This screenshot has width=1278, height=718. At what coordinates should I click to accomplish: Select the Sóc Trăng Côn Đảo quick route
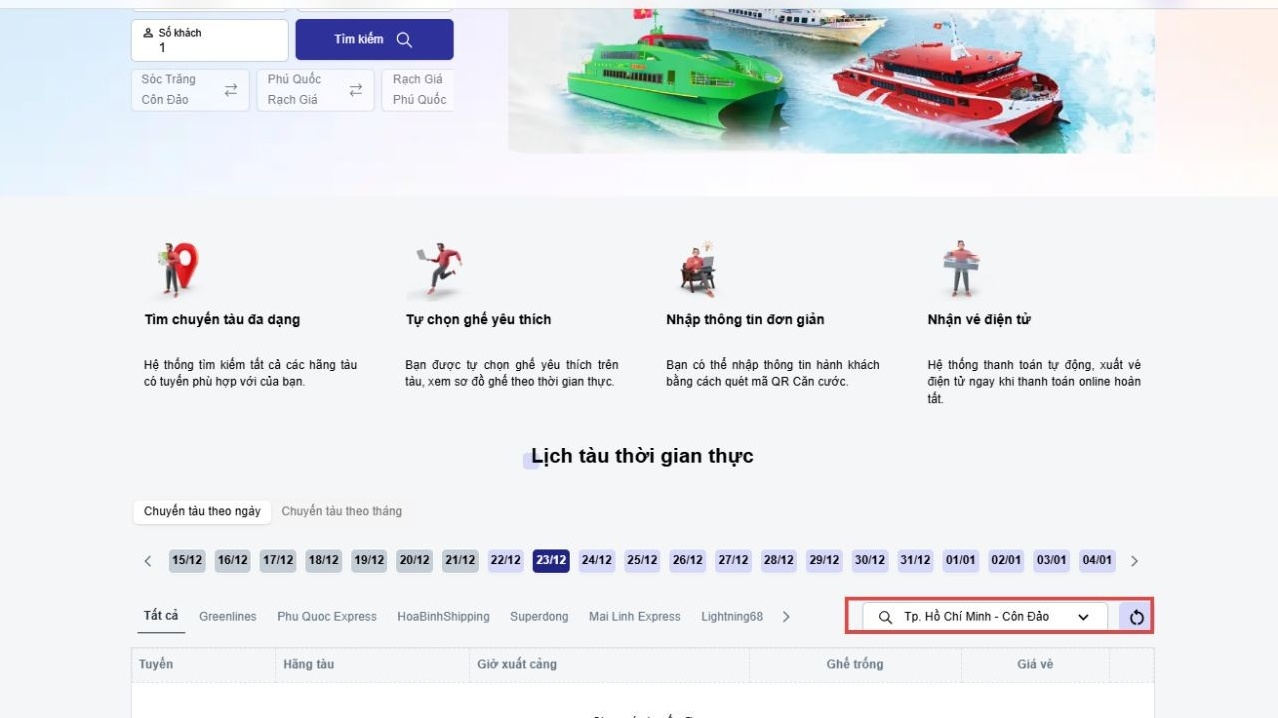tap(190, 90)
